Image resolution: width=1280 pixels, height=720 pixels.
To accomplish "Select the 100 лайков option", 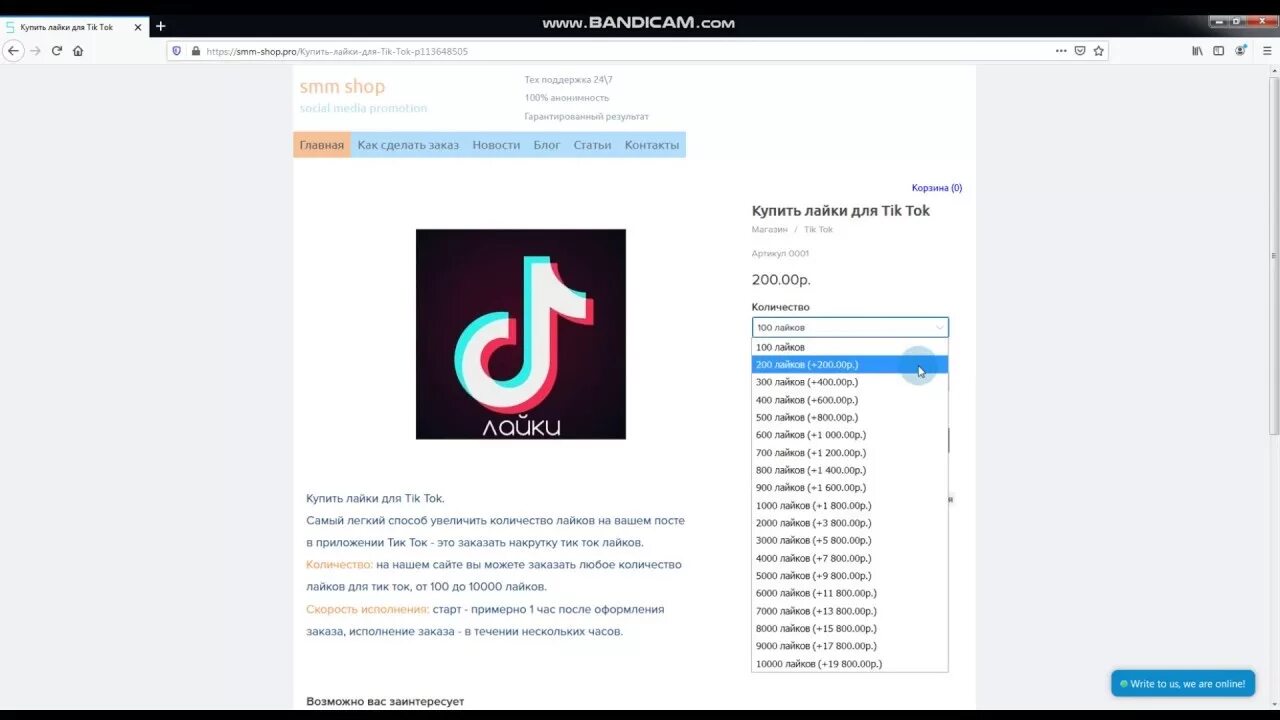I will 850,347.
